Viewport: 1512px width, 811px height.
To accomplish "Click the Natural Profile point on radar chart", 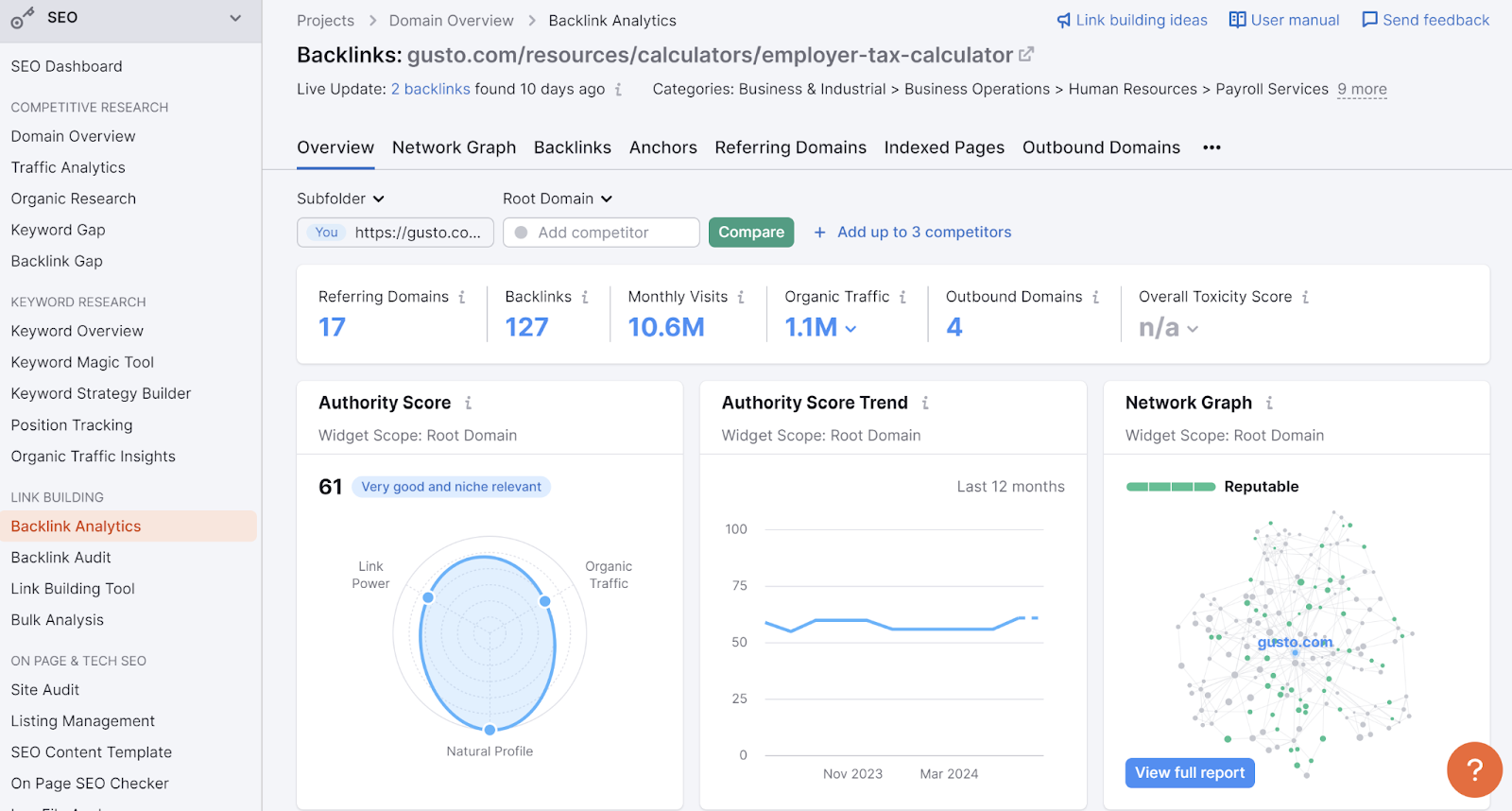I will (x=490, y=730).
